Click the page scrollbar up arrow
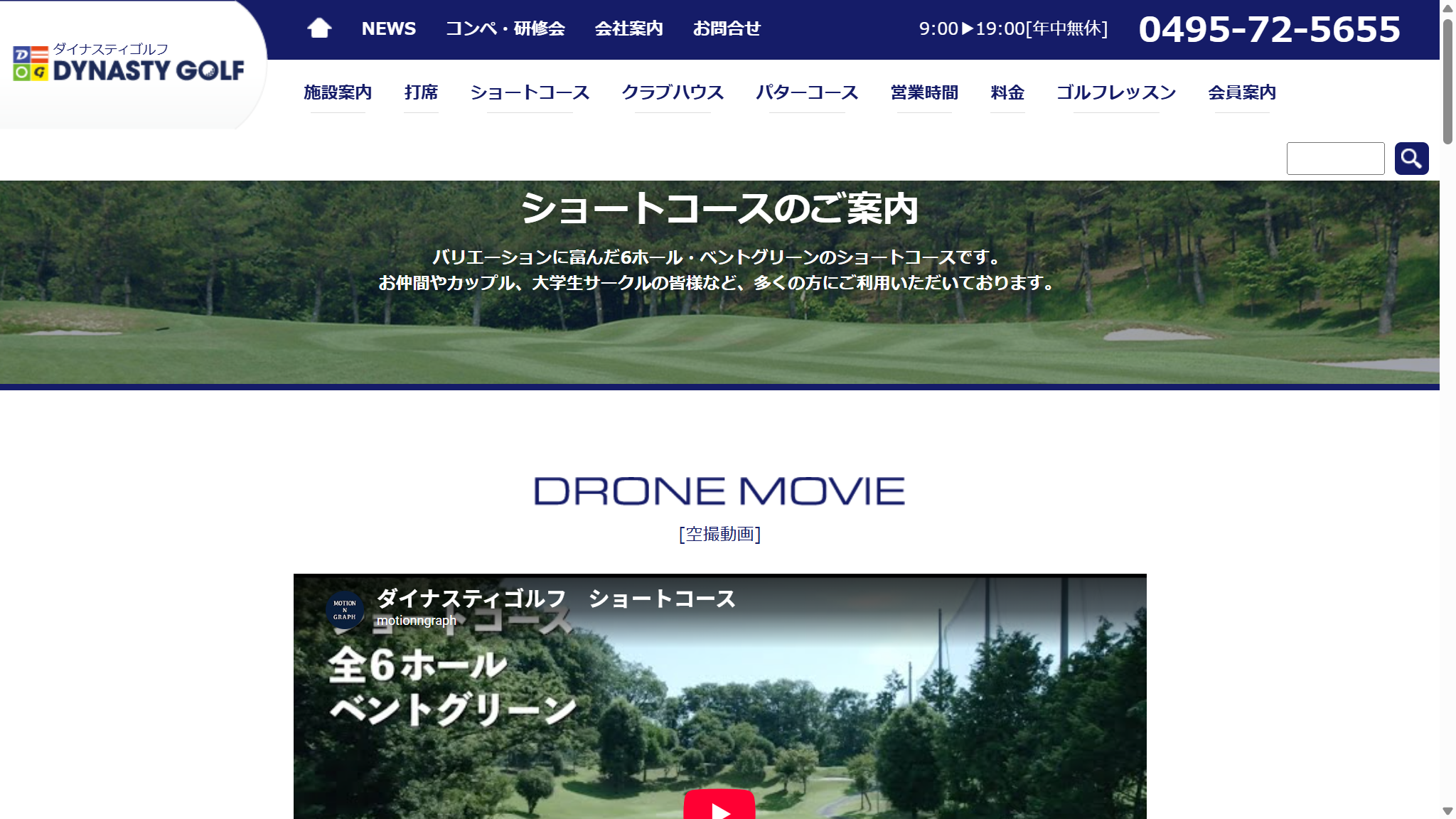 [1447, 9]
